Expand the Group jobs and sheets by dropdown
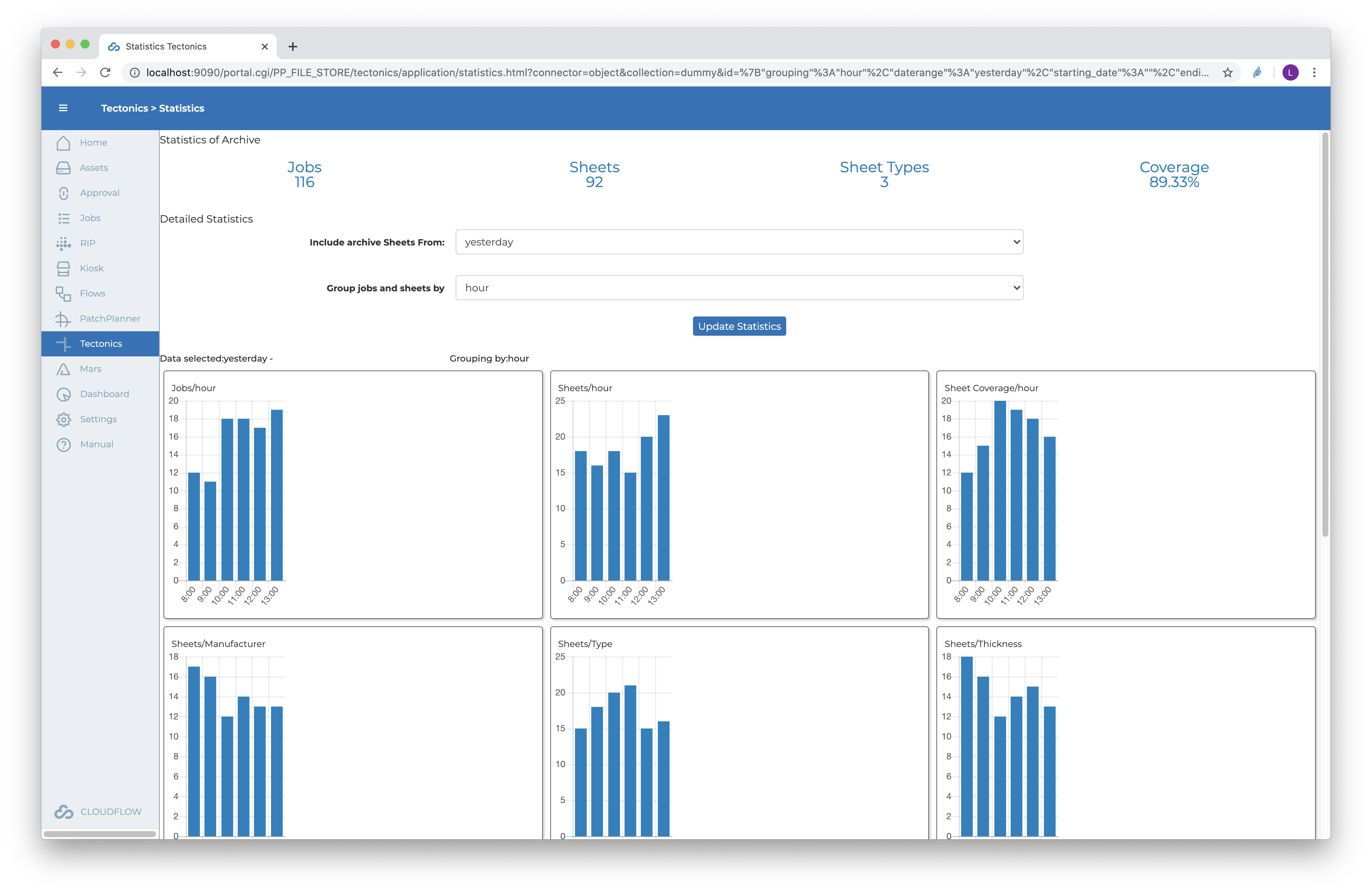This screenshot has width=1372, height=894. [x=739, y=288]
